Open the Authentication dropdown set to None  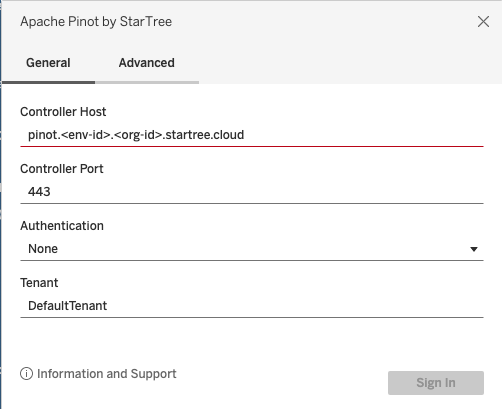tap(252, 249)
